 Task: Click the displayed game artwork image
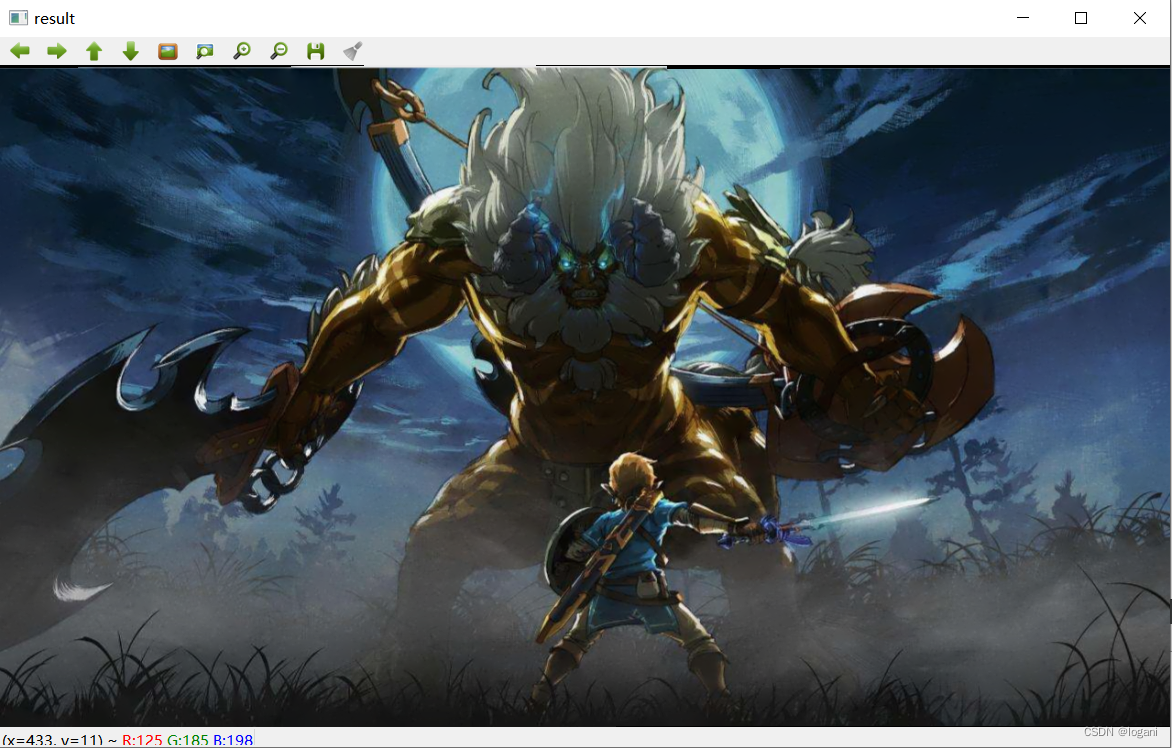tap(585, 397)
